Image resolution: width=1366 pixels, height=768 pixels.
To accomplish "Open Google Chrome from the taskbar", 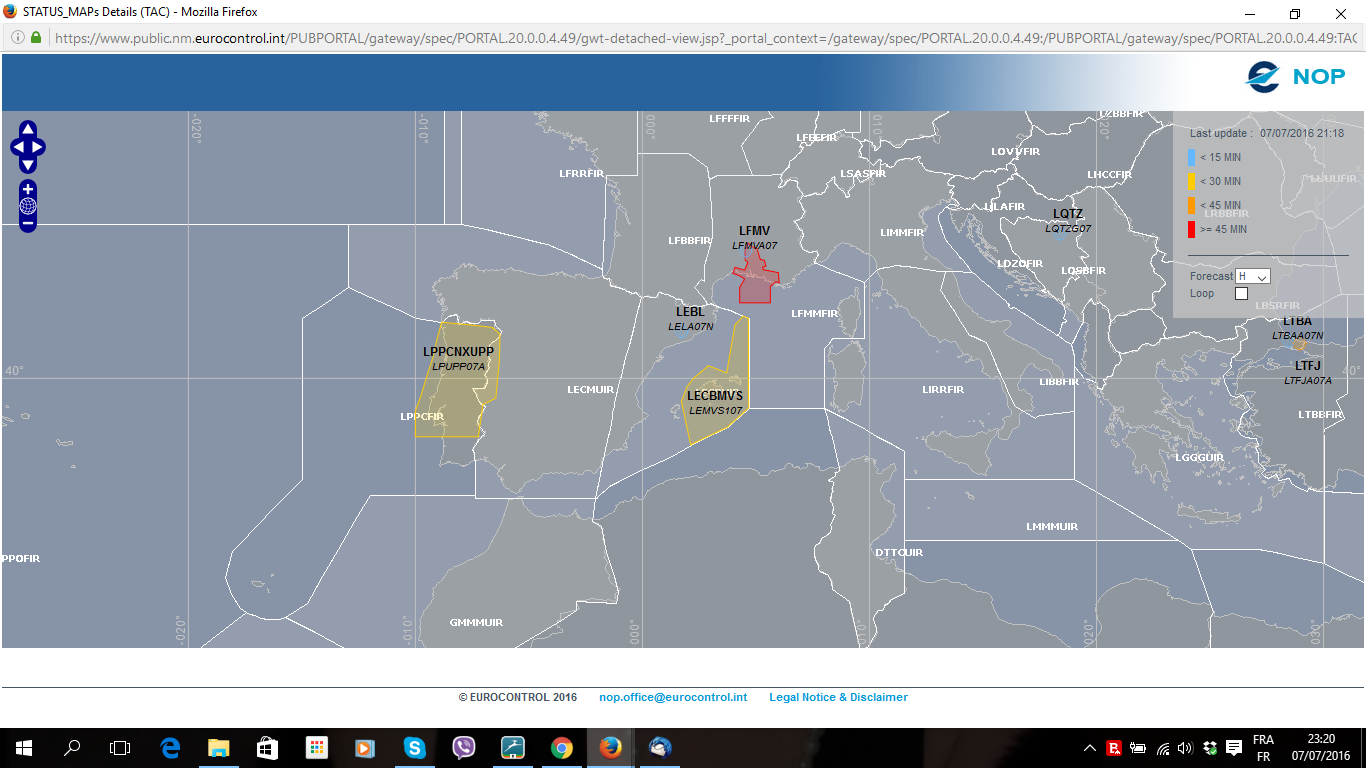I will [561, 747].
